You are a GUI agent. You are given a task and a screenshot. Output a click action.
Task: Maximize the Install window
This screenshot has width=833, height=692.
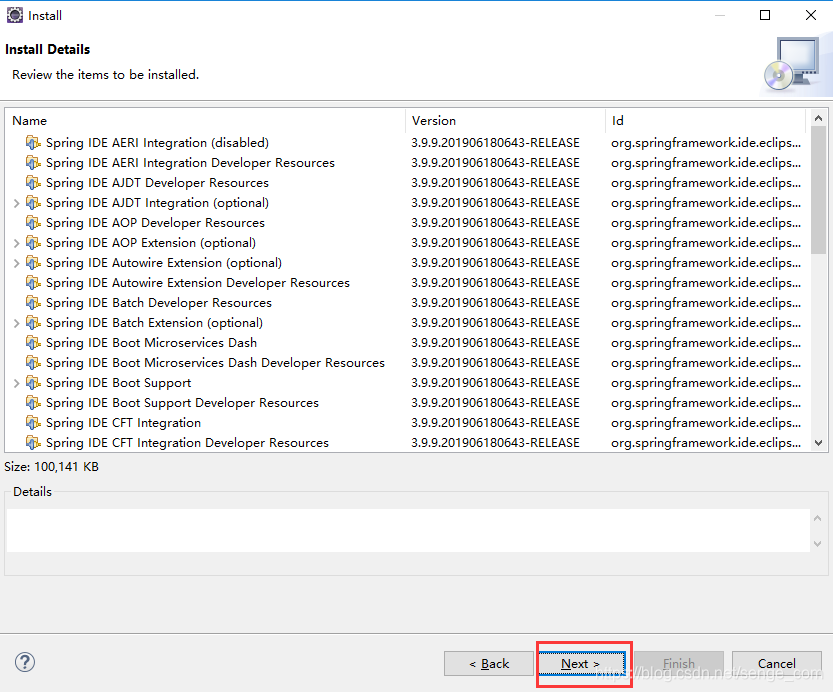(x=765, y=15)
